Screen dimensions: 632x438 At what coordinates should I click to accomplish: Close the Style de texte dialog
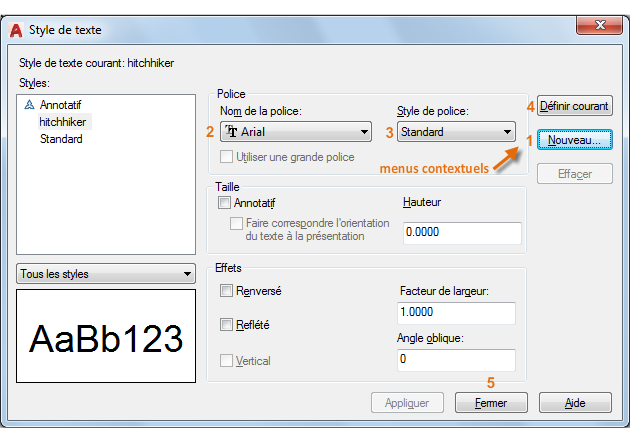click(x=601, y=25)
